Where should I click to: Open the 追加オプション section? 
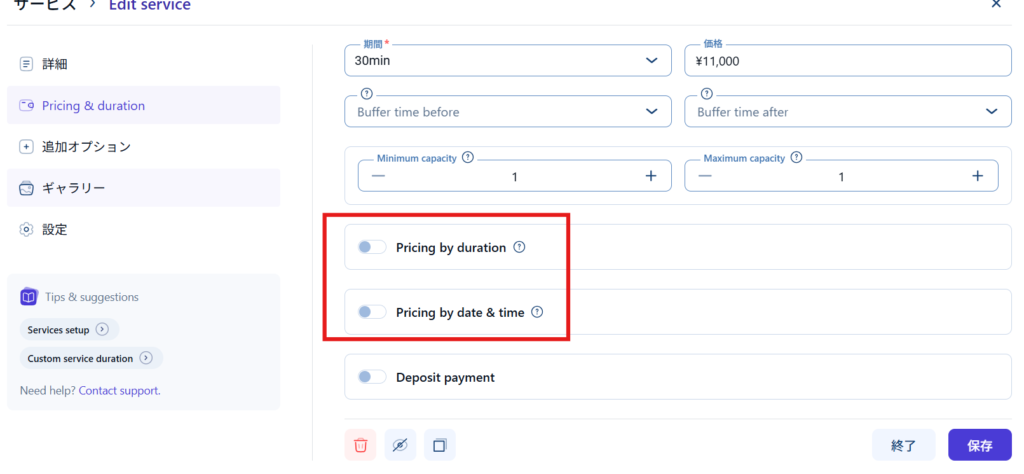(x=86, y=147)
